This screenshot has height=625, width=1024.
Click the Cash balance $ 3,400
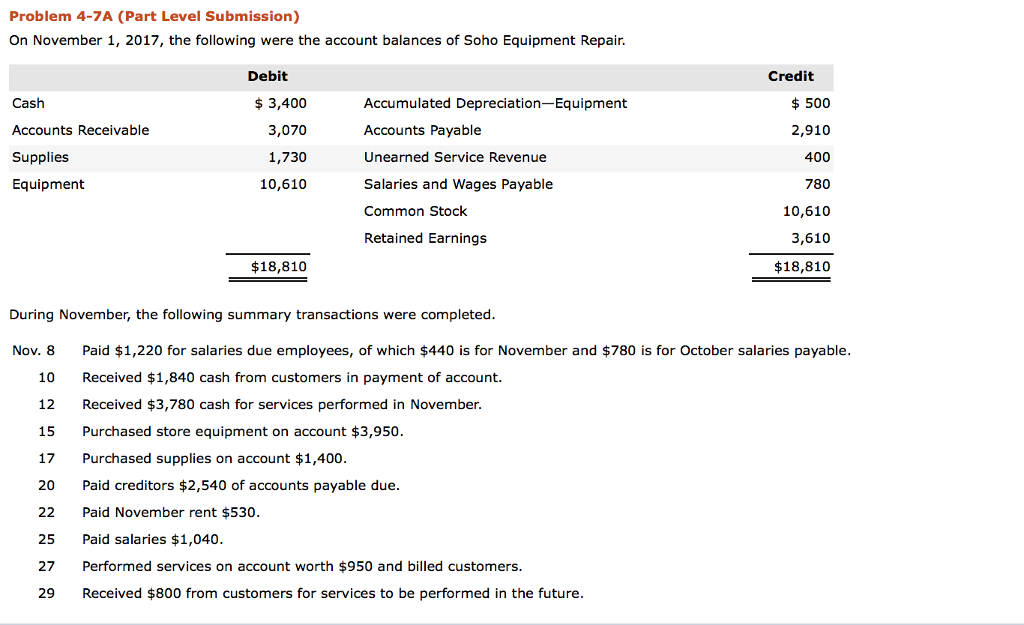[x=281, y=103]
